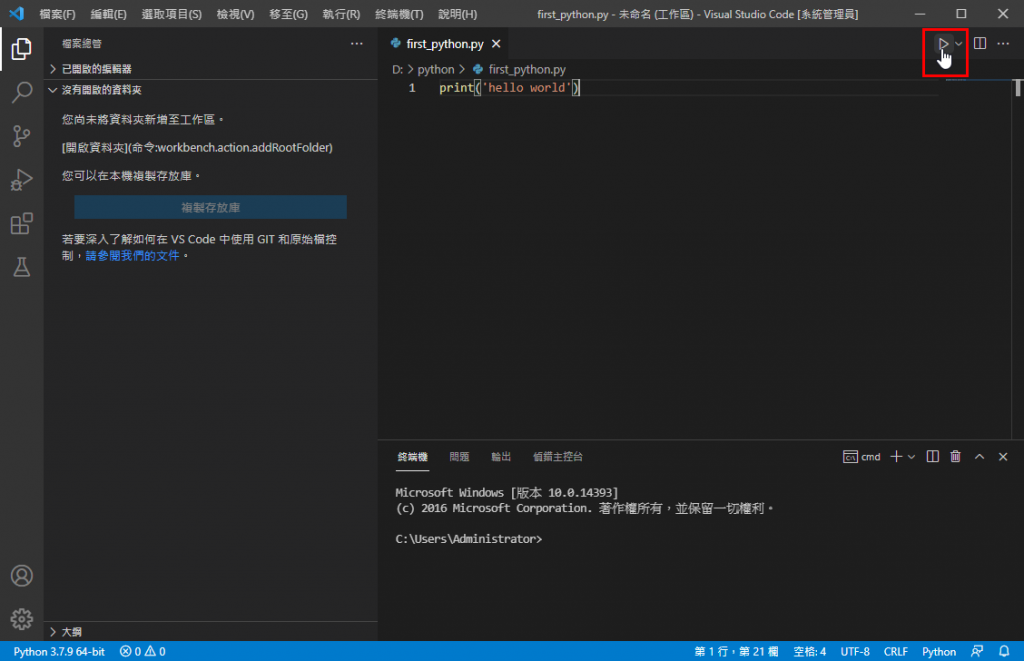Switch to the 終端機 panel tab
This screenshot has width=1024, height=661.
tap(413, 457)
